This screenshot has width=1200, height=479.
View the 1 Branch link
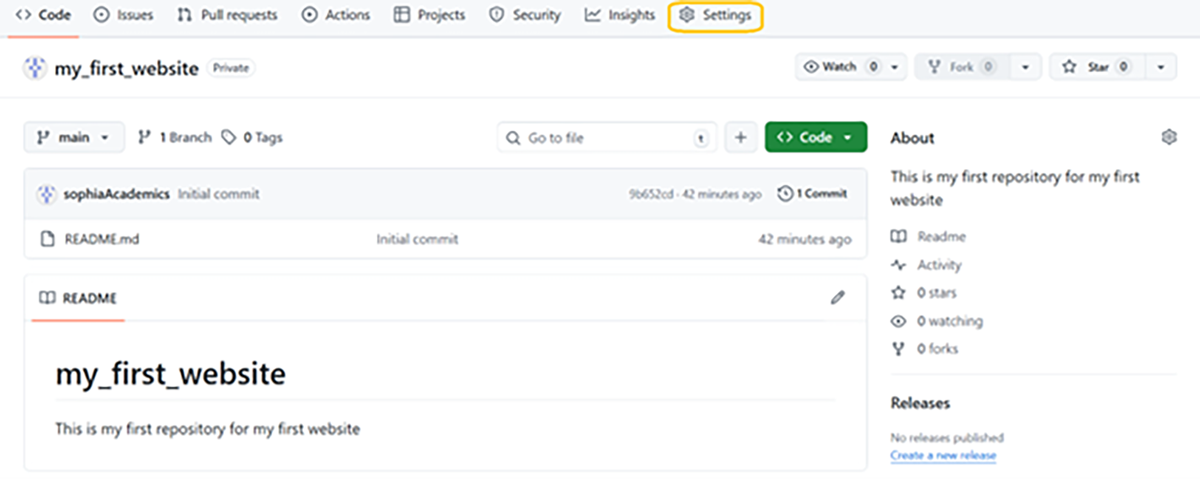[x=174, y=137]
